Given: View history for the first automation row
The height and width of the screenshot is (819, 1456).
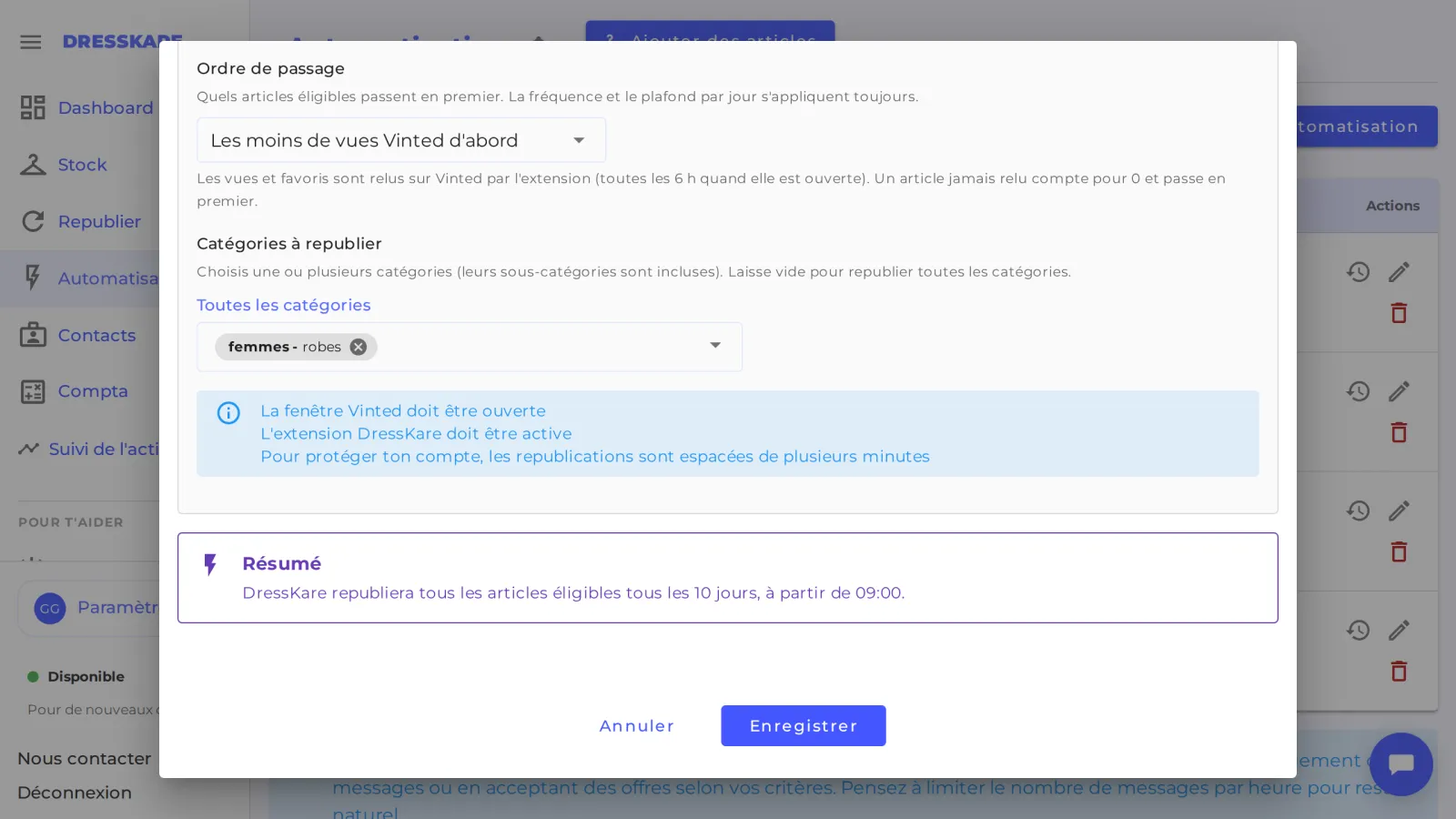Looking at the screenshot, I should [x=1359, y=272].
